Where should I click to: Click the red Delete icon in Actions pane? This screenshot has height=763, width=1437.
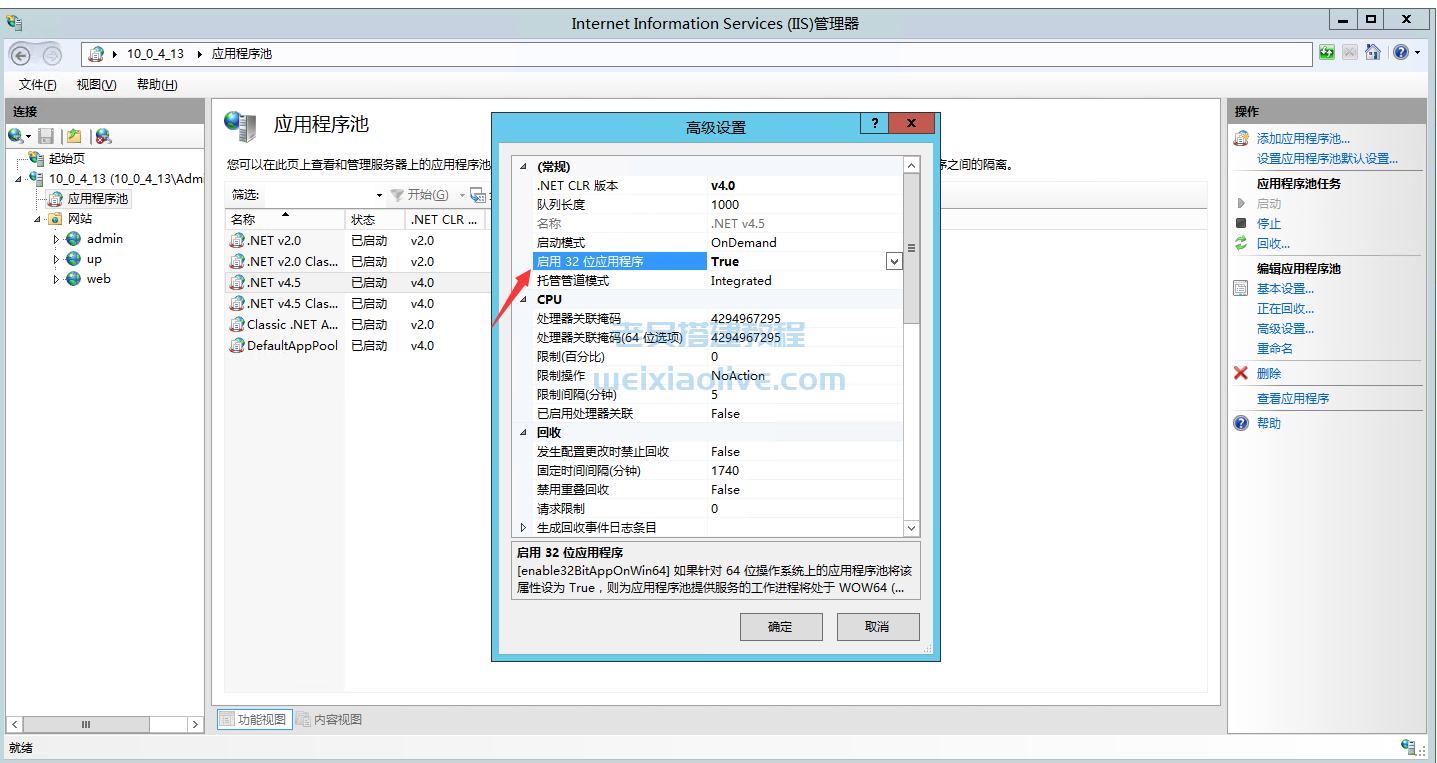[1241, 373]
